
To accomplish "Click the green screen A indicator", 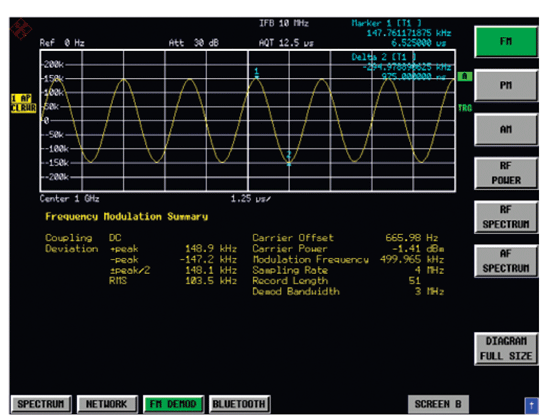I will tap(465, 76).
